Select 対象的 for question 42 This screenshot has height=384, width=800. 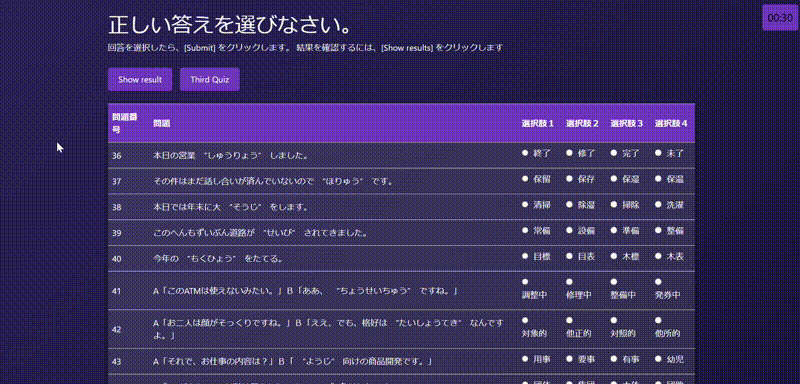coord(525,320)
